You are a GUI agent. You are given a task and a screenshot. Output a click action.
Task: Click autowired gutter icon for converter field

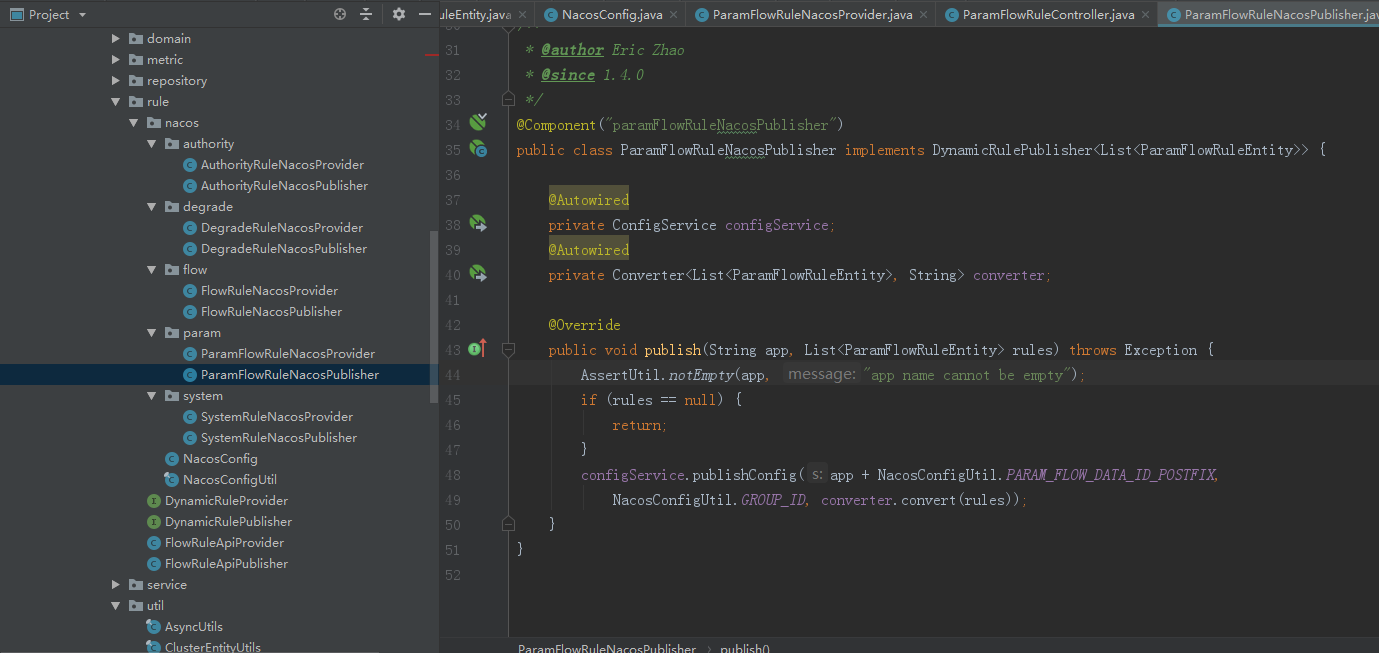pyautogui.click(x=478, y=274)
